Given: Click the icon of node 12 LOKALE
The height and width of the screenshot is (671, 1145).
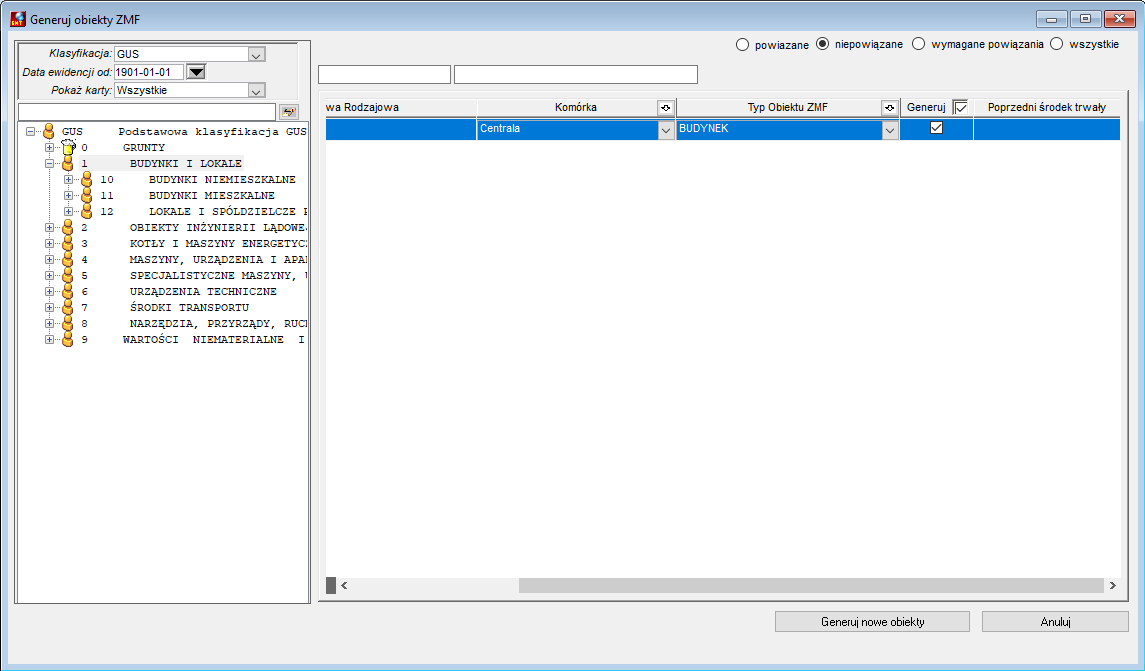Looking at the screenshot, I should [87, 212].
